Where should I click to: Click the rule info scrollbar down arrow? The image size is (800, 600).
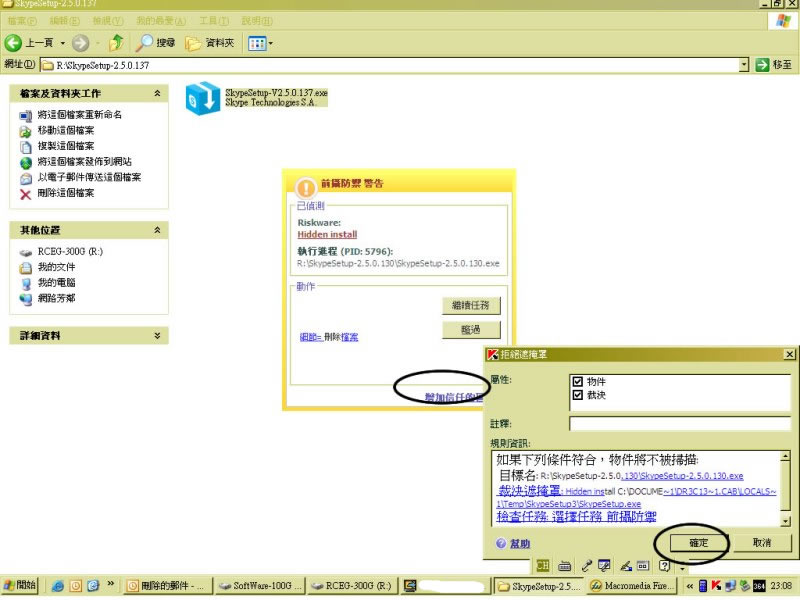[785, 521]
